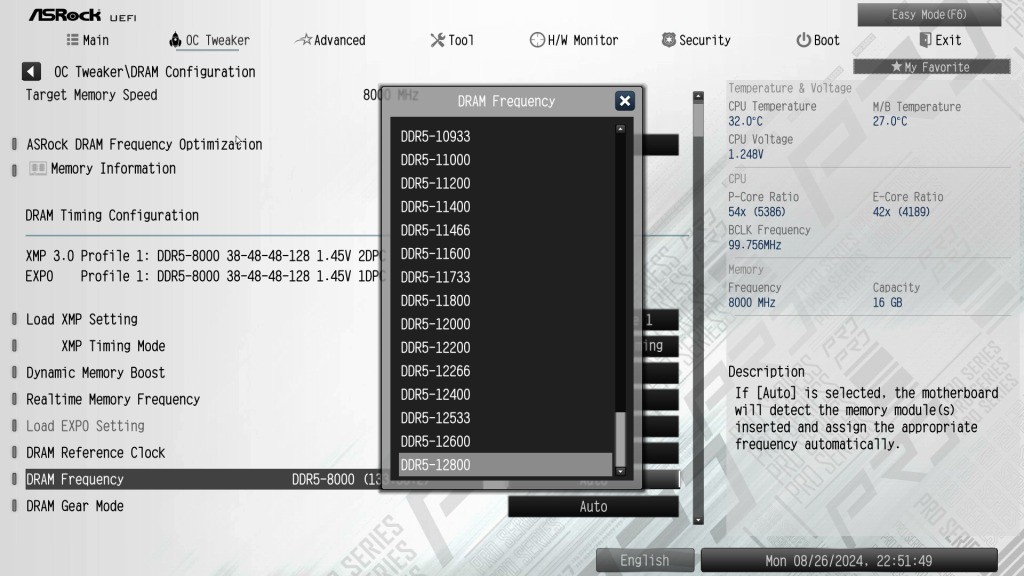Viewport: 1024px width, 576px height.
Task: Open My Favorite button
Action: click(x=931, y=67)
